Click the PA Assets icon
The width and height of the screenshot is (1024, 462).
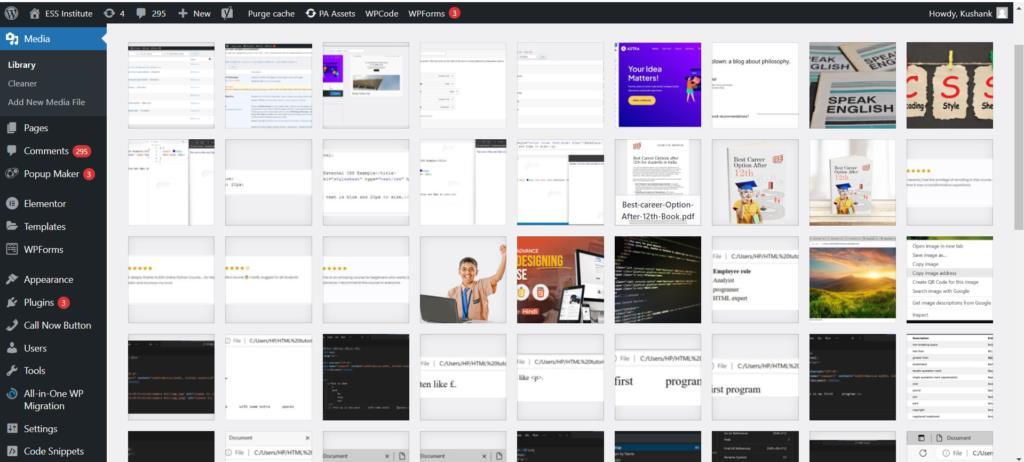coord(311,13)
